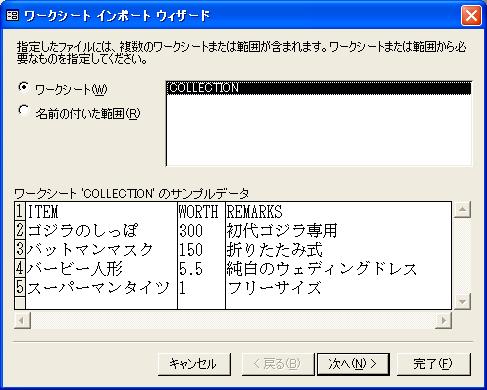The height and width of the screenshot is (390, 487).
Task: Click the wizard title bar icon
Action: click(x=13, y=15)
